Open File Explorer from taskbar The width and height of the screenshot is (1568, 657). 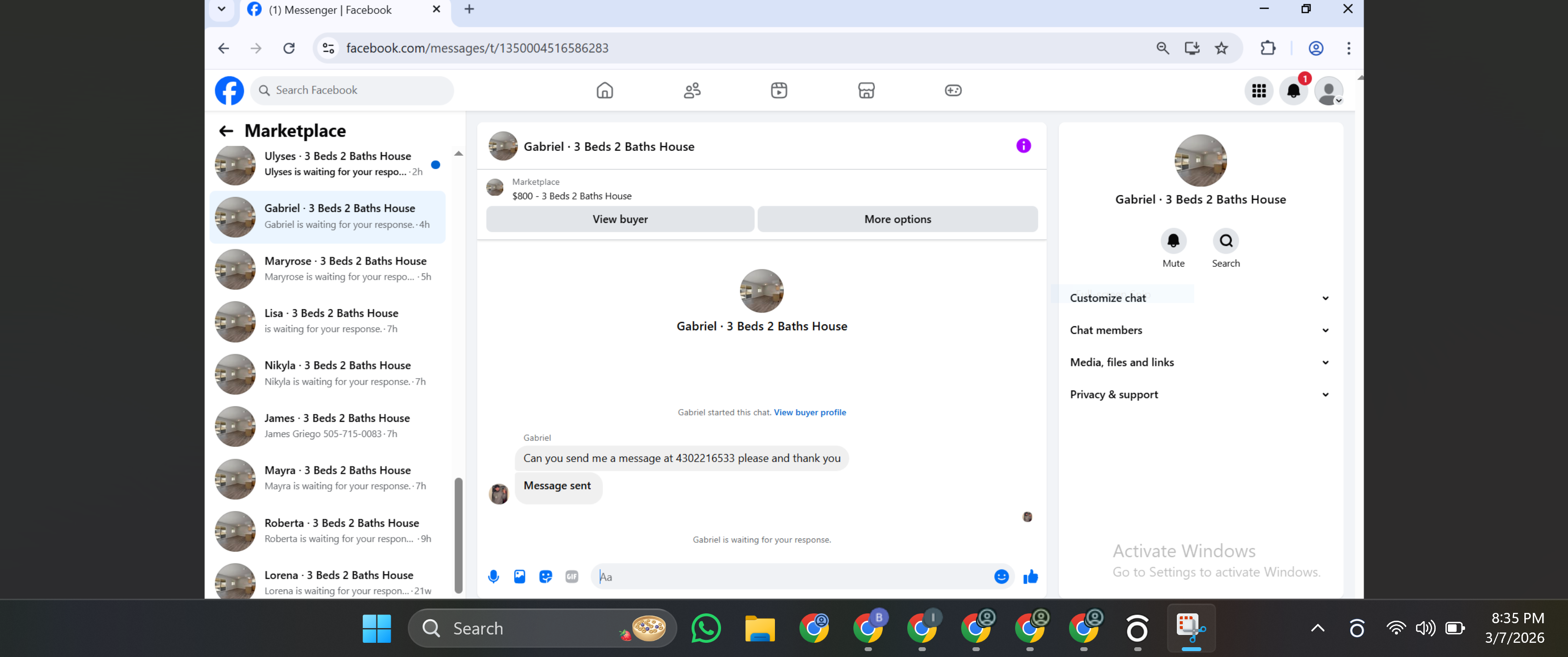point(760,629)
